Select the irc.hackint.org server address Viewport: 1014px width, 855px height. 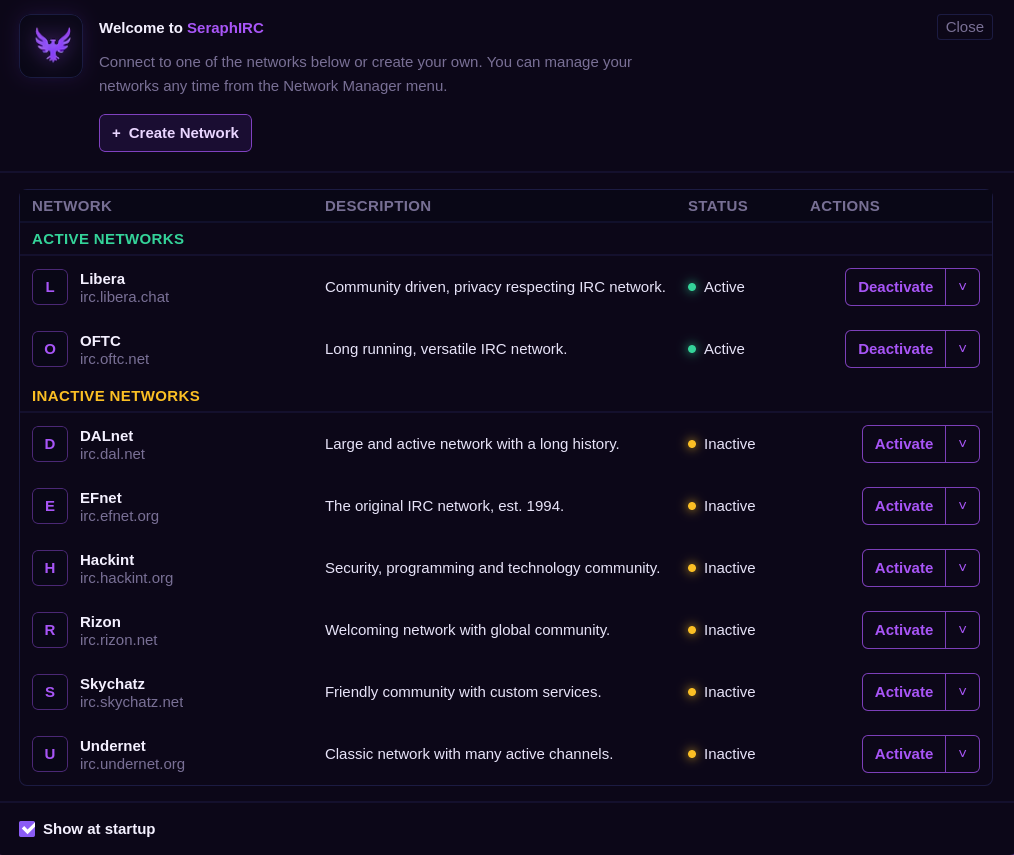click(x=127, y=579)
